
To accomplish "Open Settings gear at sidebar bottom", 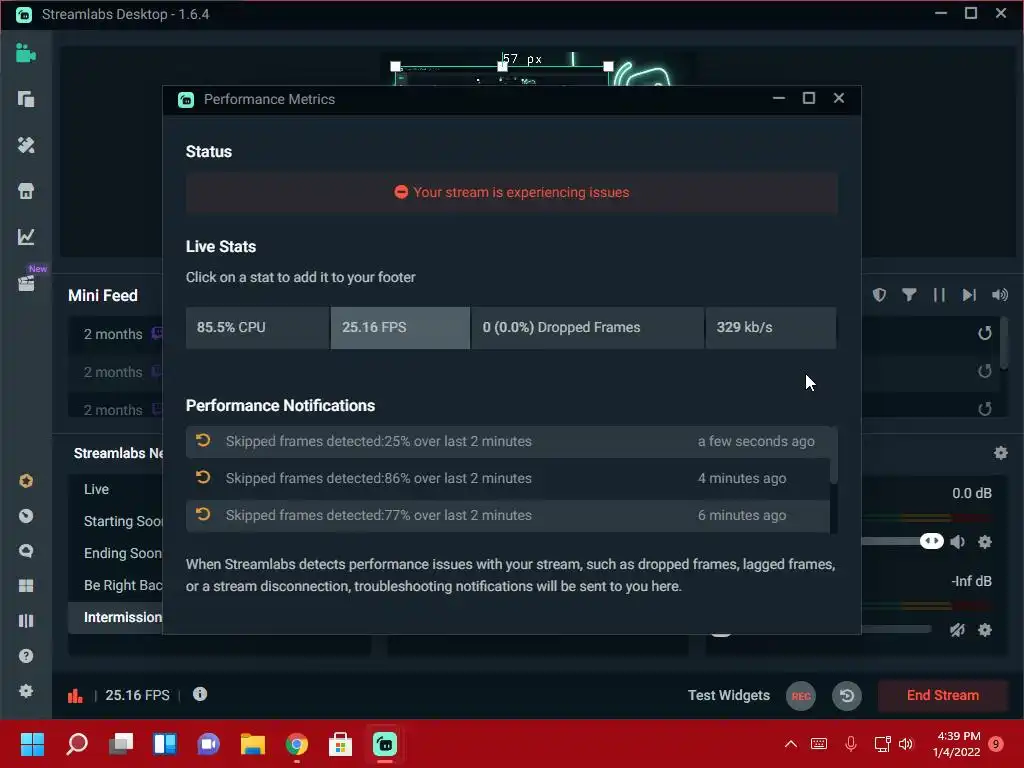I will pos(25,691).
